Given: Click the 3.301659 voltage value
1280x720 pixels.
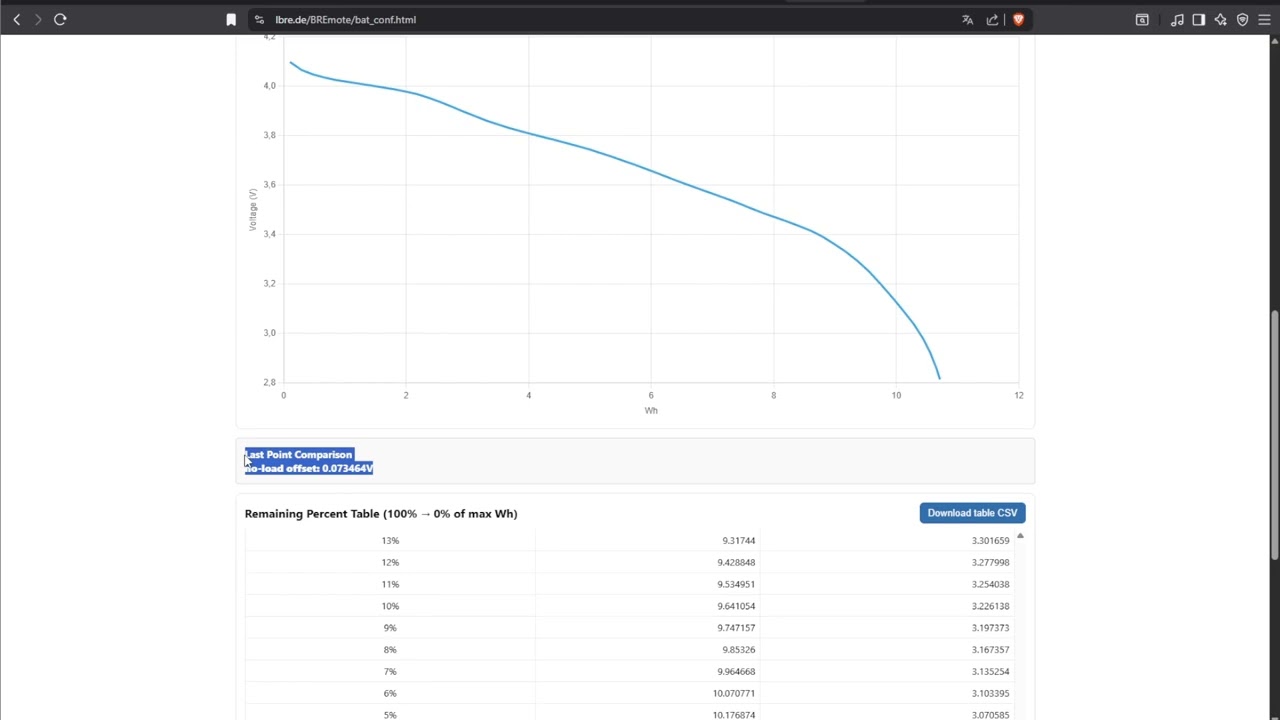Looking at the screenshot, I should pyautogui.click(x=990, y=541).
